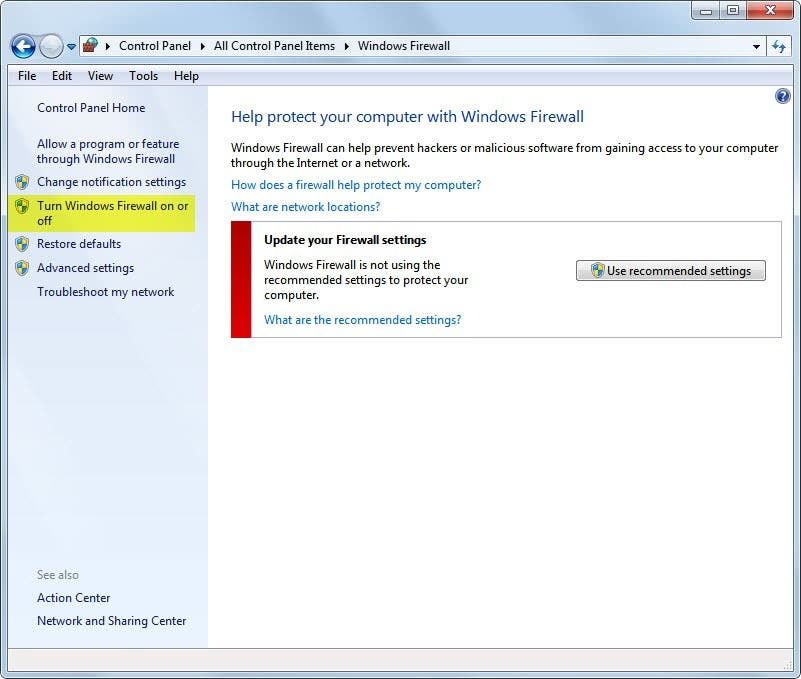Maximize the Windows Firewall window
This screenshot has height=679, width=801.
[x=733, y=10]
